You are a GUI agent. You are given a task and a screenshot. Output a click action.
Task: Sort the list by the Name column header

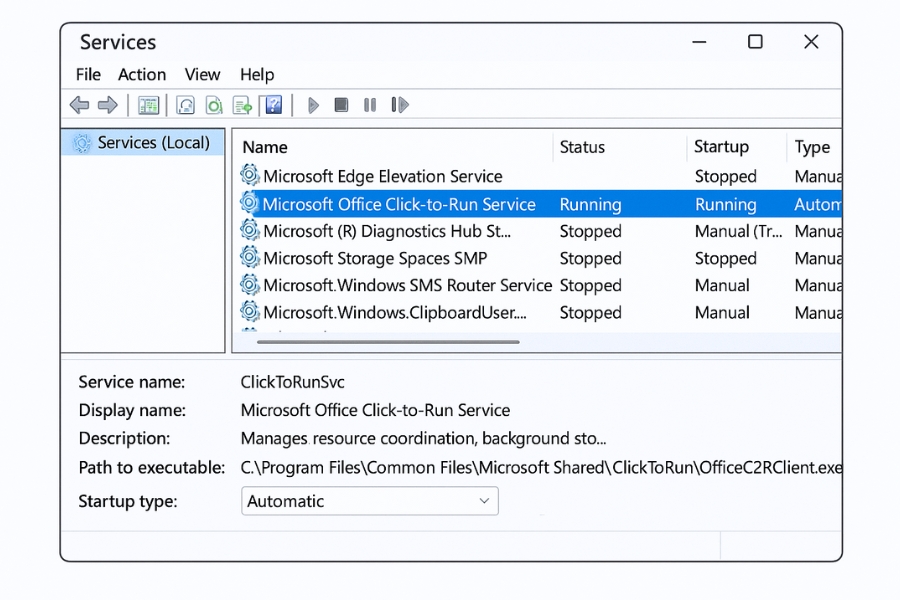click(265, 147)
